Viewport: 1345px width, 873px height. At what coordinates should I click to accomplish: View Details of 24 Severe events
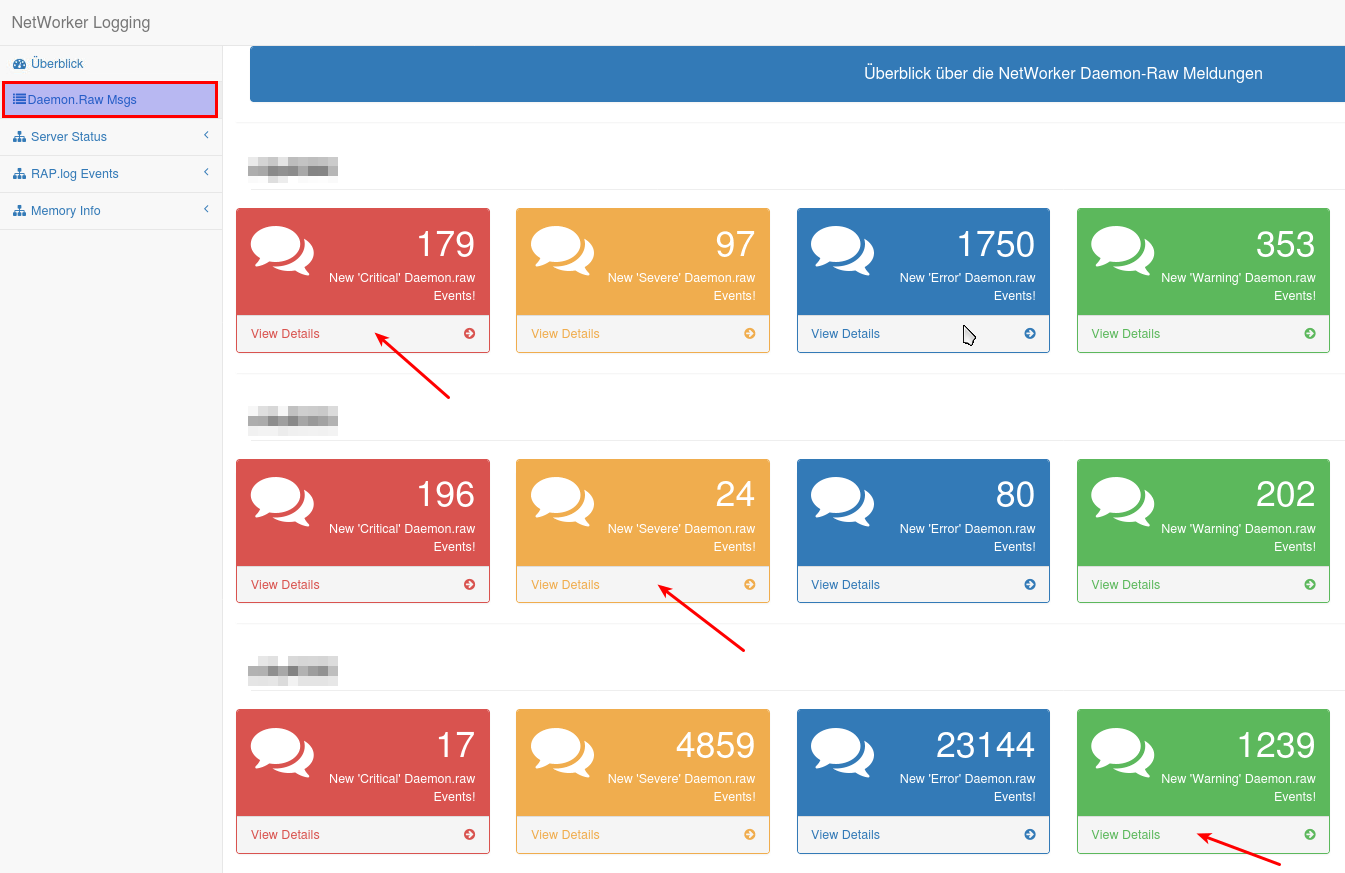coord(565,585)
